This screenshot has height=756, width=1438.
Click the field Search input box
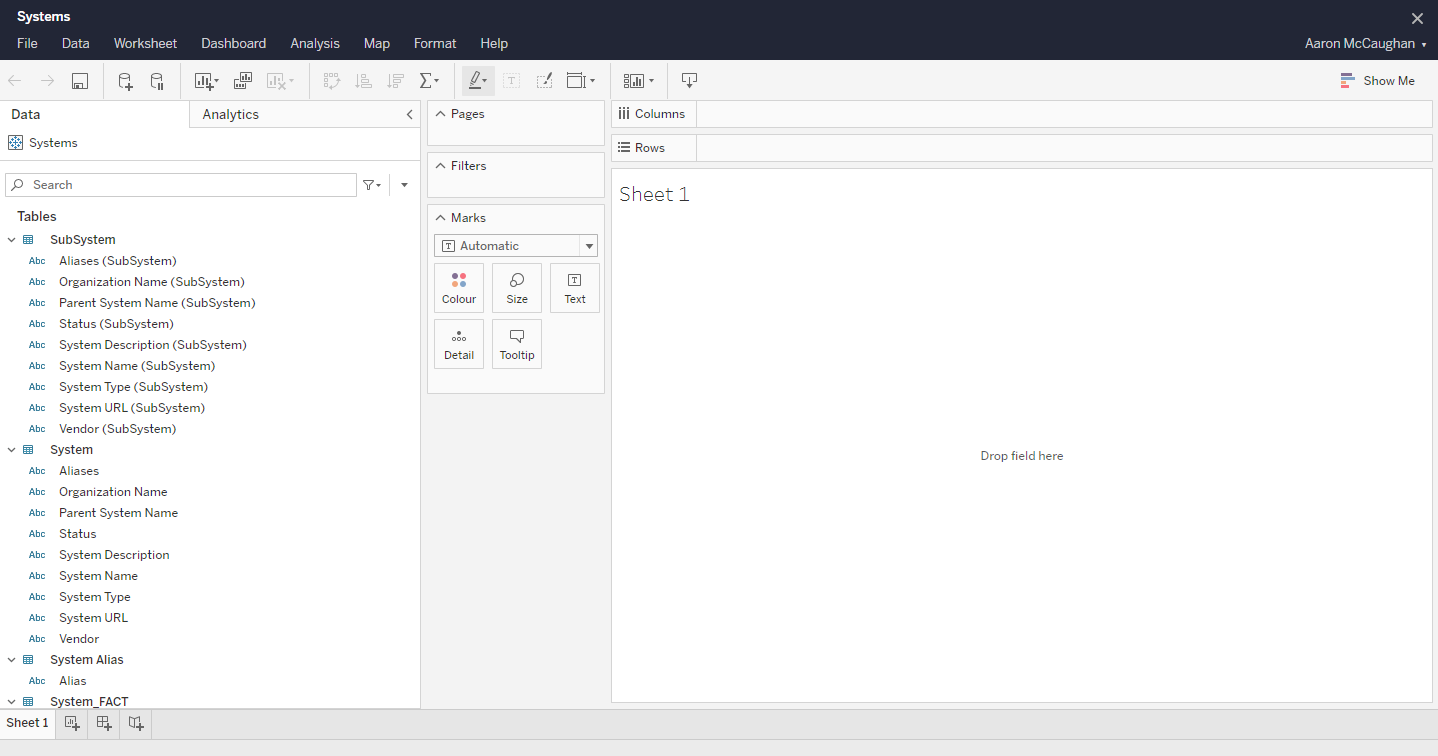[x=190, y=185]
